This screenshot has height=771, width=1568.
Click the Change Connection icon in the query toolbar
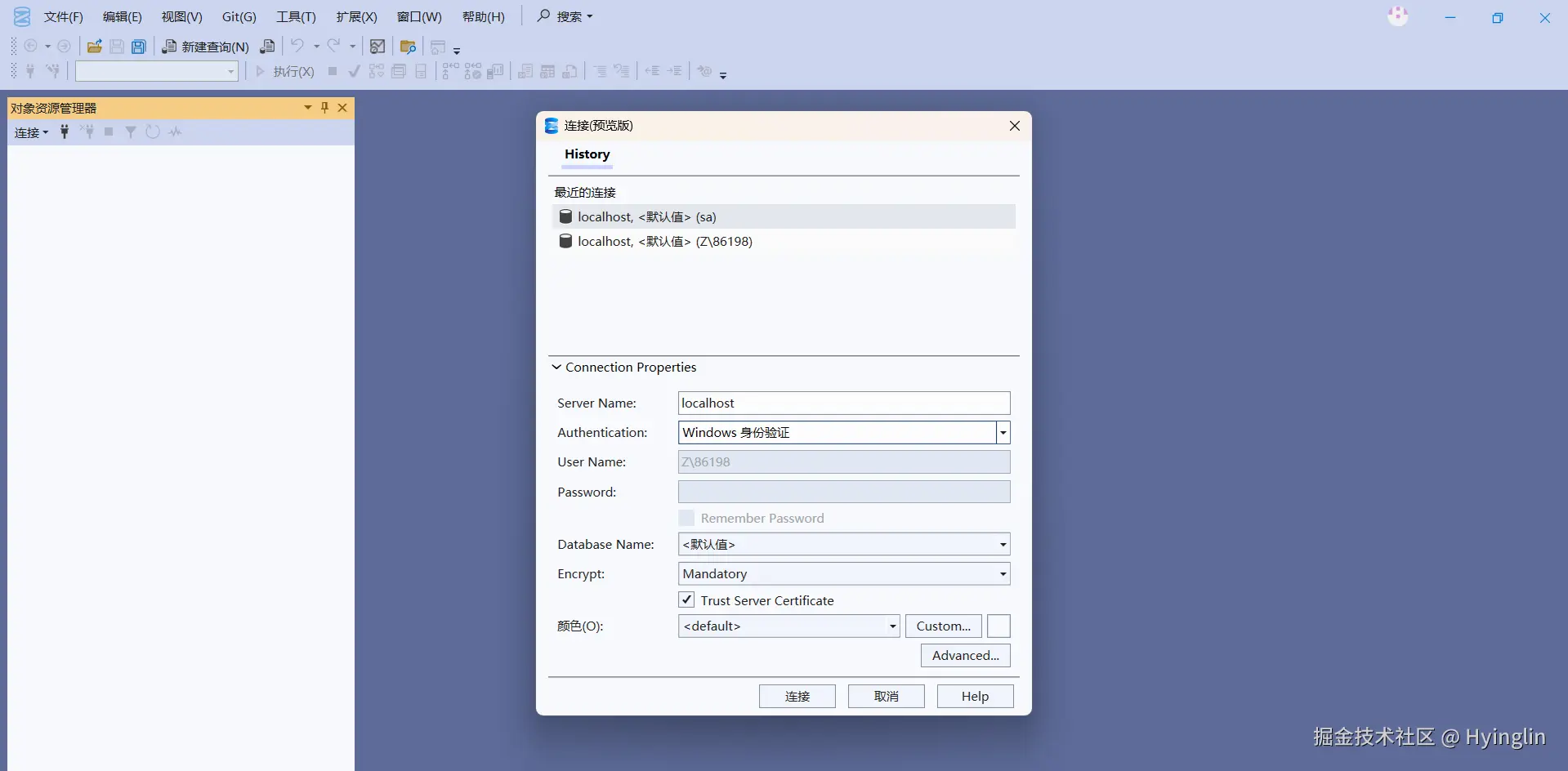click(x=52, y=71)
